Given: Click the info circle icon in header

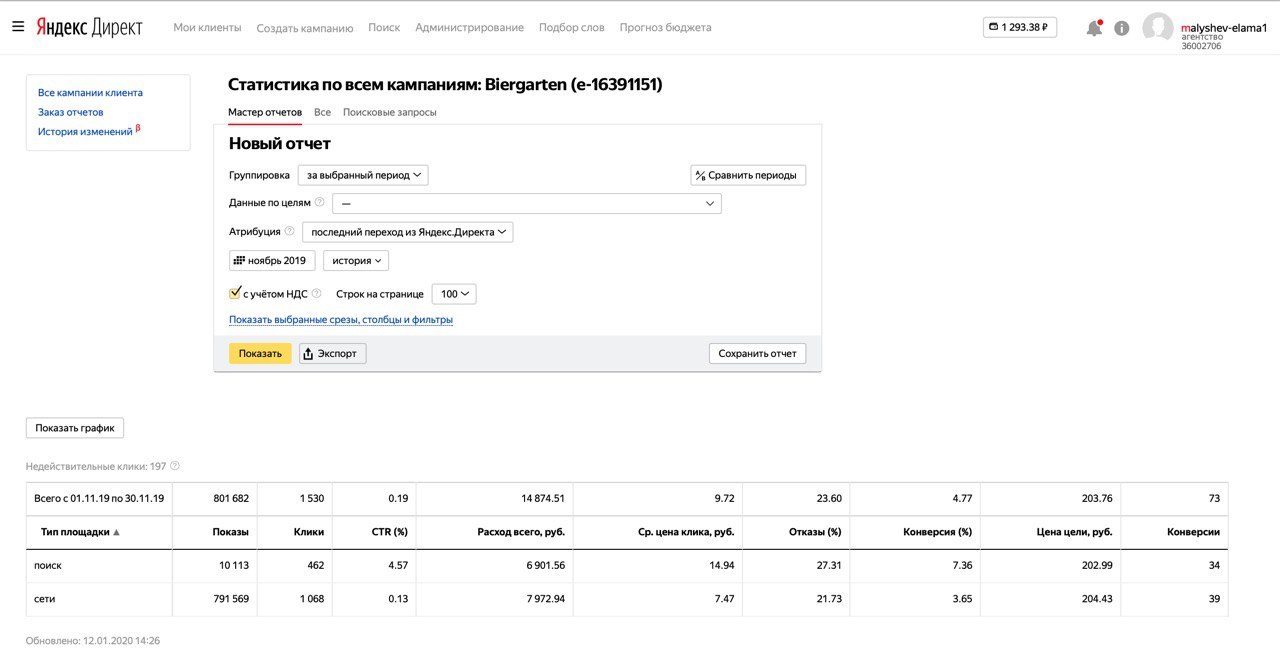Looking at the screenshot, I should [x=1122, y=28].
